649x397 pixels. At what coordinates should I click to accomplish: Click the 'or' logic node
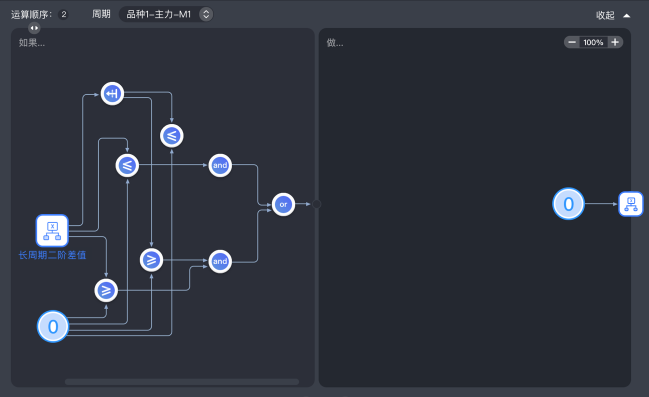coord(283,205)
